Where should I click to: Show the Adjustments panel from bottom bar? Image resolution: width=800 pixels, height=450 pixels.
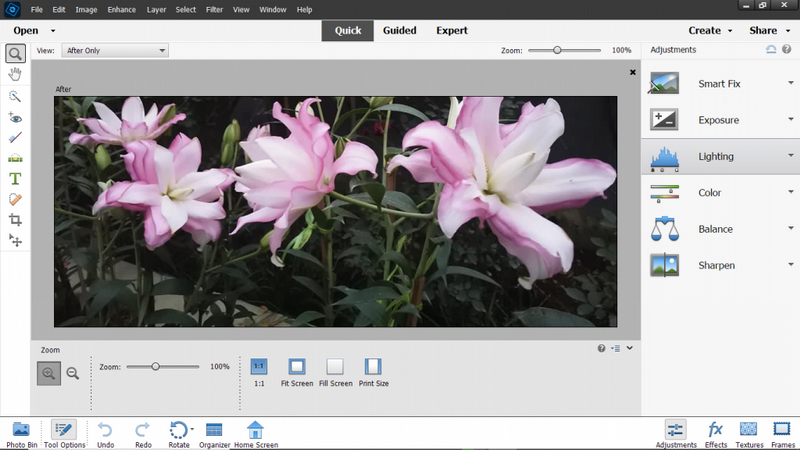click(x=676, y=434)
